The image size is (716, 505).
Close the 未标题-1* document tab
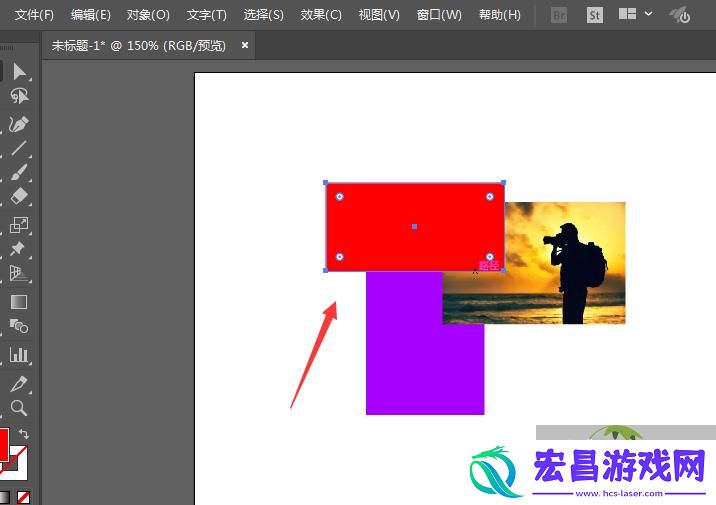(x=245, y=45)
